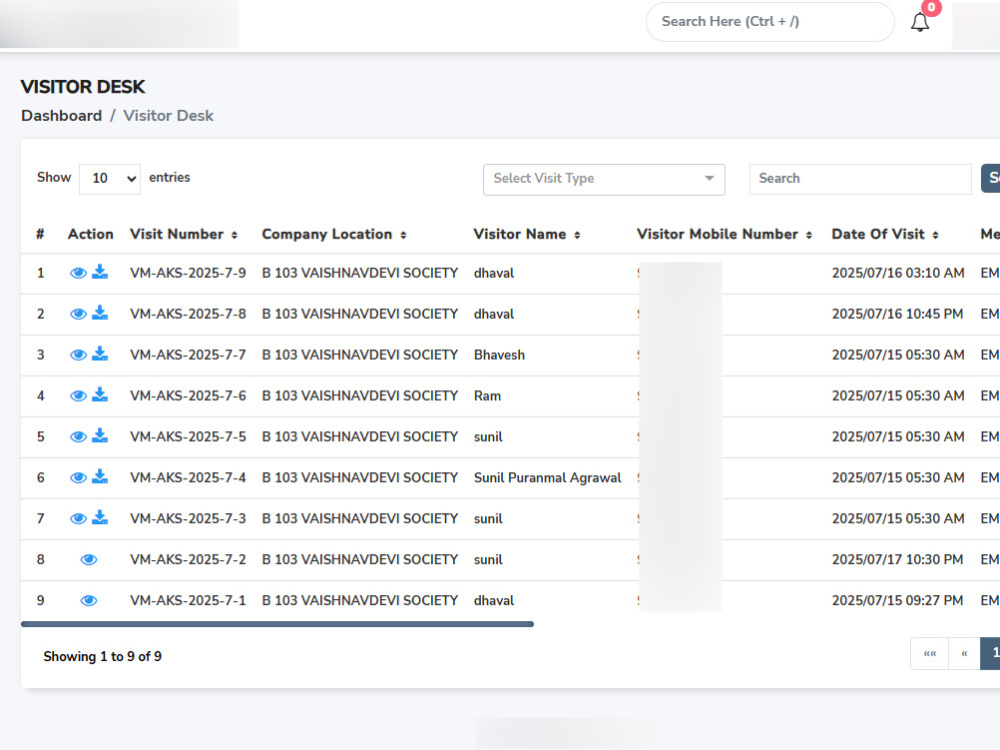Click the table Search input field

(860, 179)
